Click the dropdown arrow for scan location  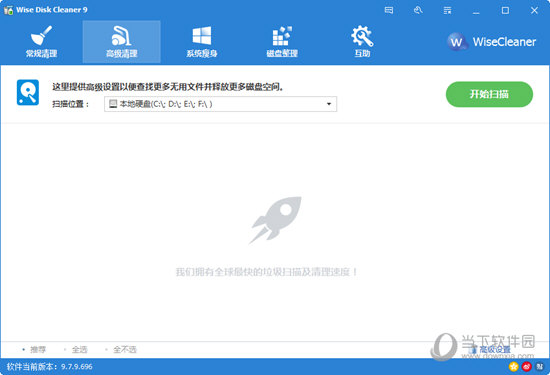coord(329,104)
